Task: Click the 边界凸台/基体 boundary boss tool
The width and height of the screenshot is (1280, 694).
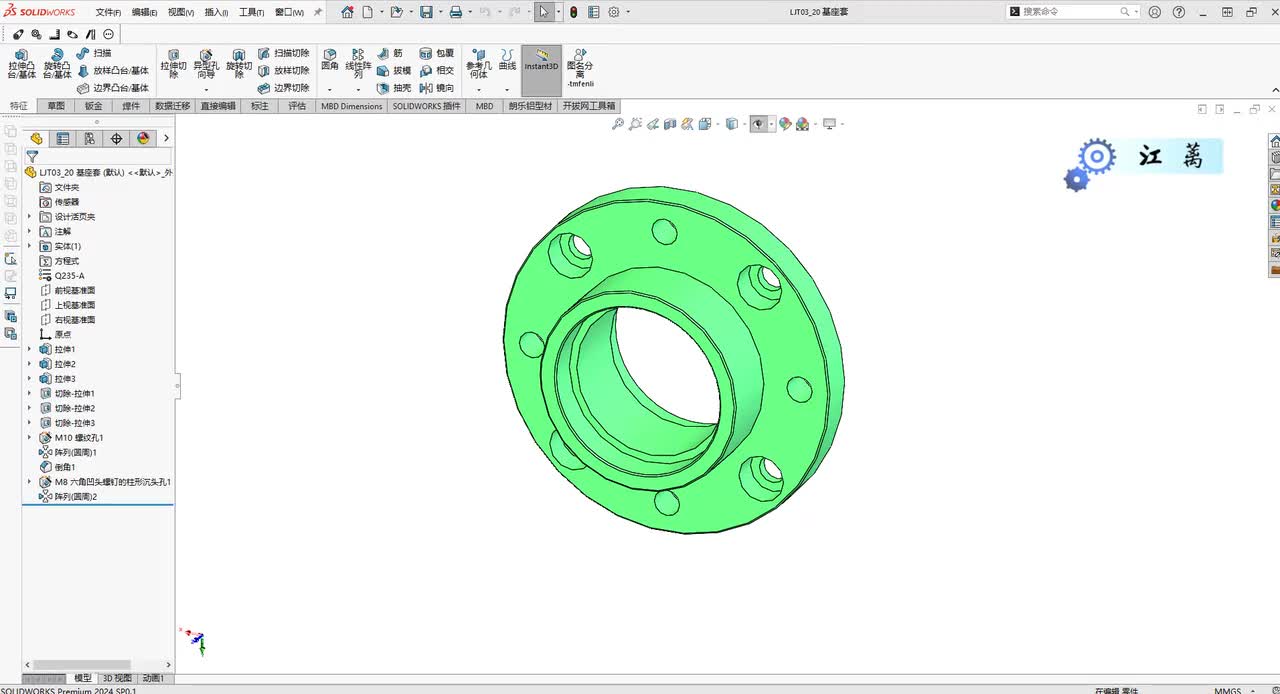Action: 112,88
